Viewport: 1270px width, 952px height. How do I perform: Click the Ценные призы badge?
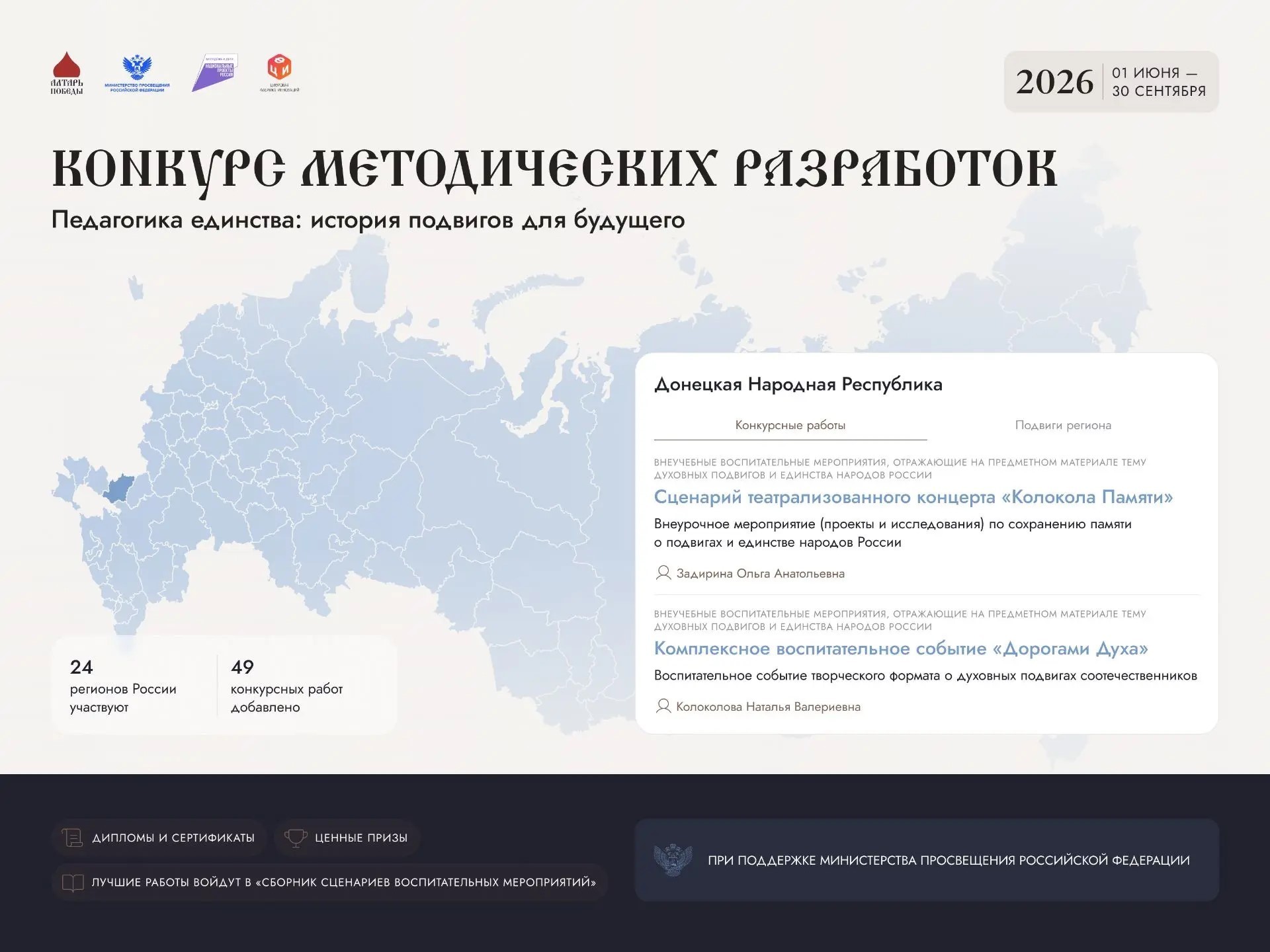(x=347, y=838)
